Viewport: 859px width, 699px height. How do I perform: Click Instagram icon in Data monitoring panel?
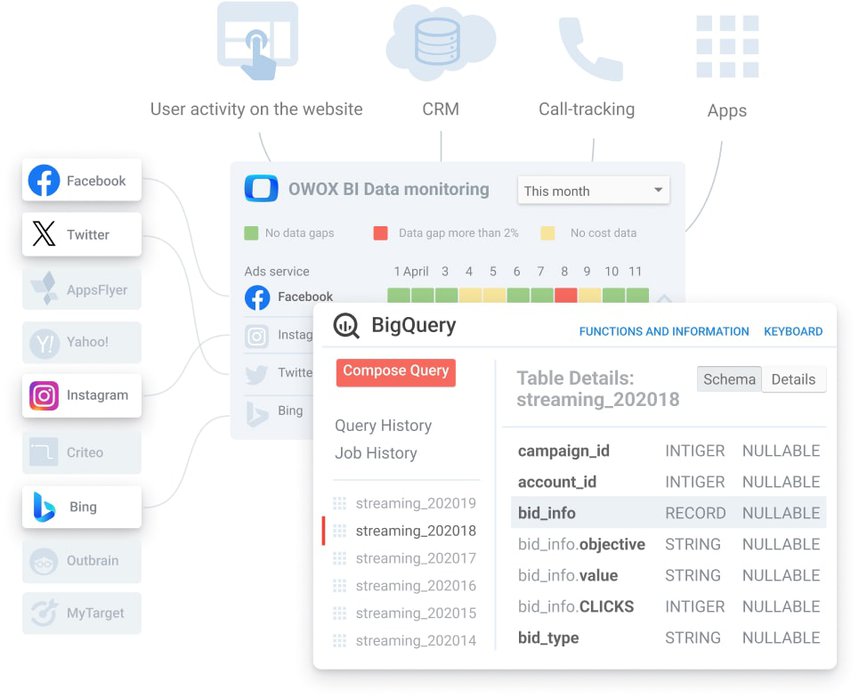256,335
